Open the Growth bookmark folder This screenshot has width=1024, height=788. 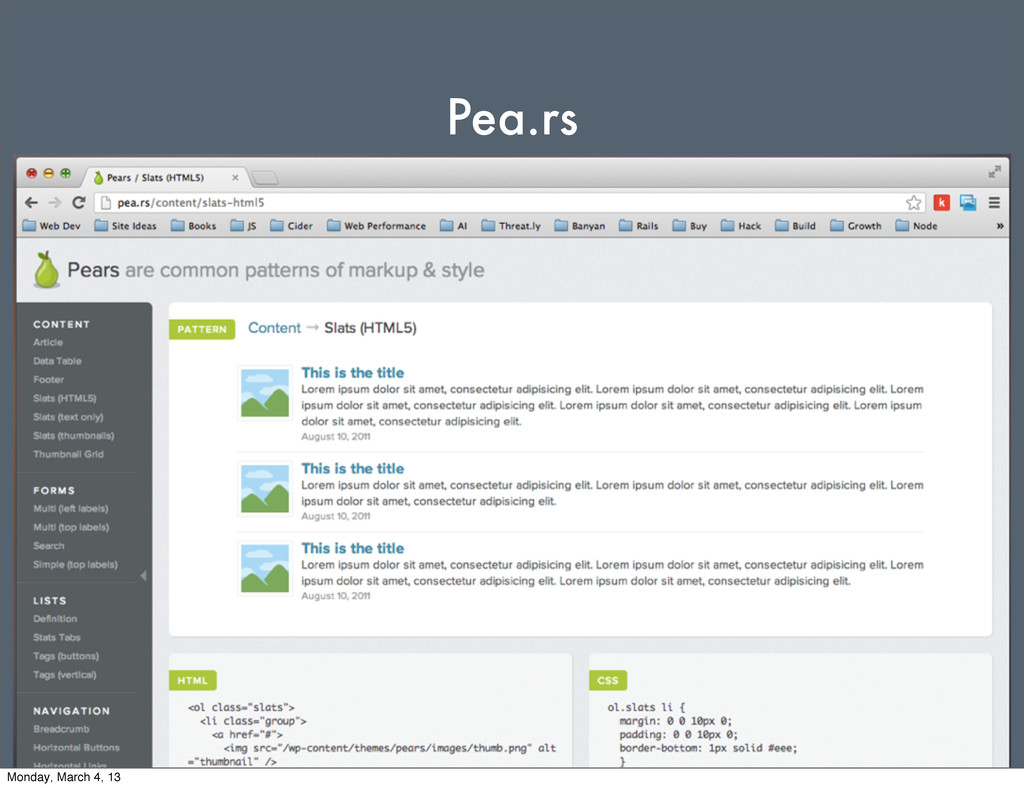tap(856, 226)
